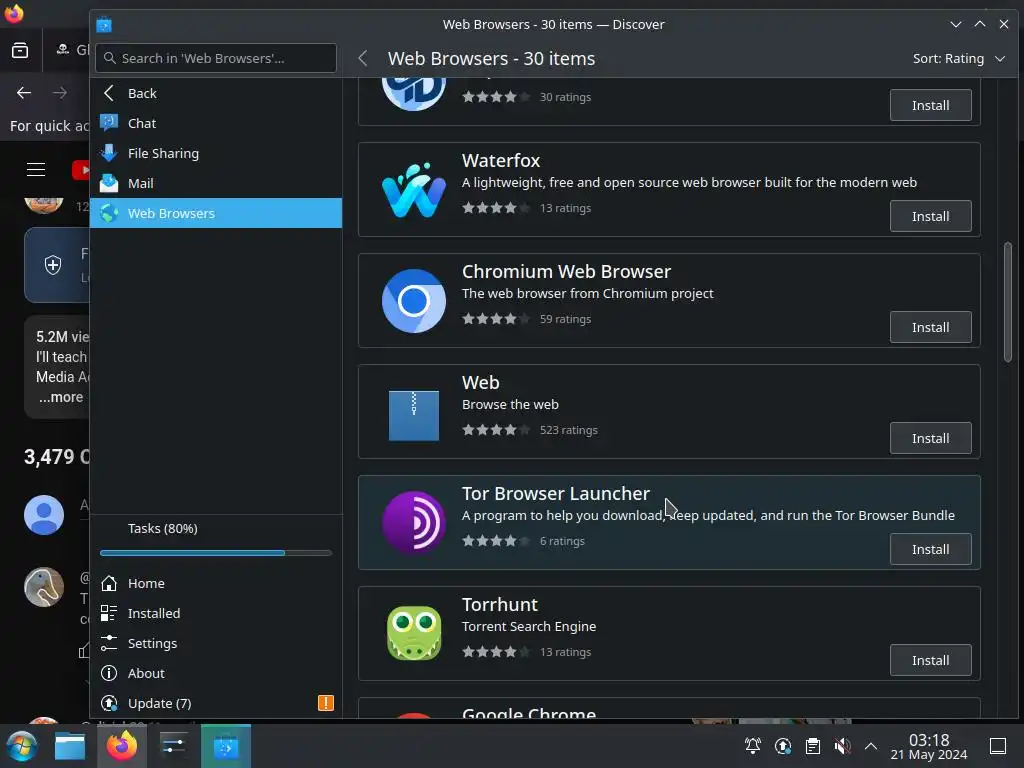The width and height of the screenshot is (1024, 768).
Task: Open the Mail category
Action: coord(216,184)
